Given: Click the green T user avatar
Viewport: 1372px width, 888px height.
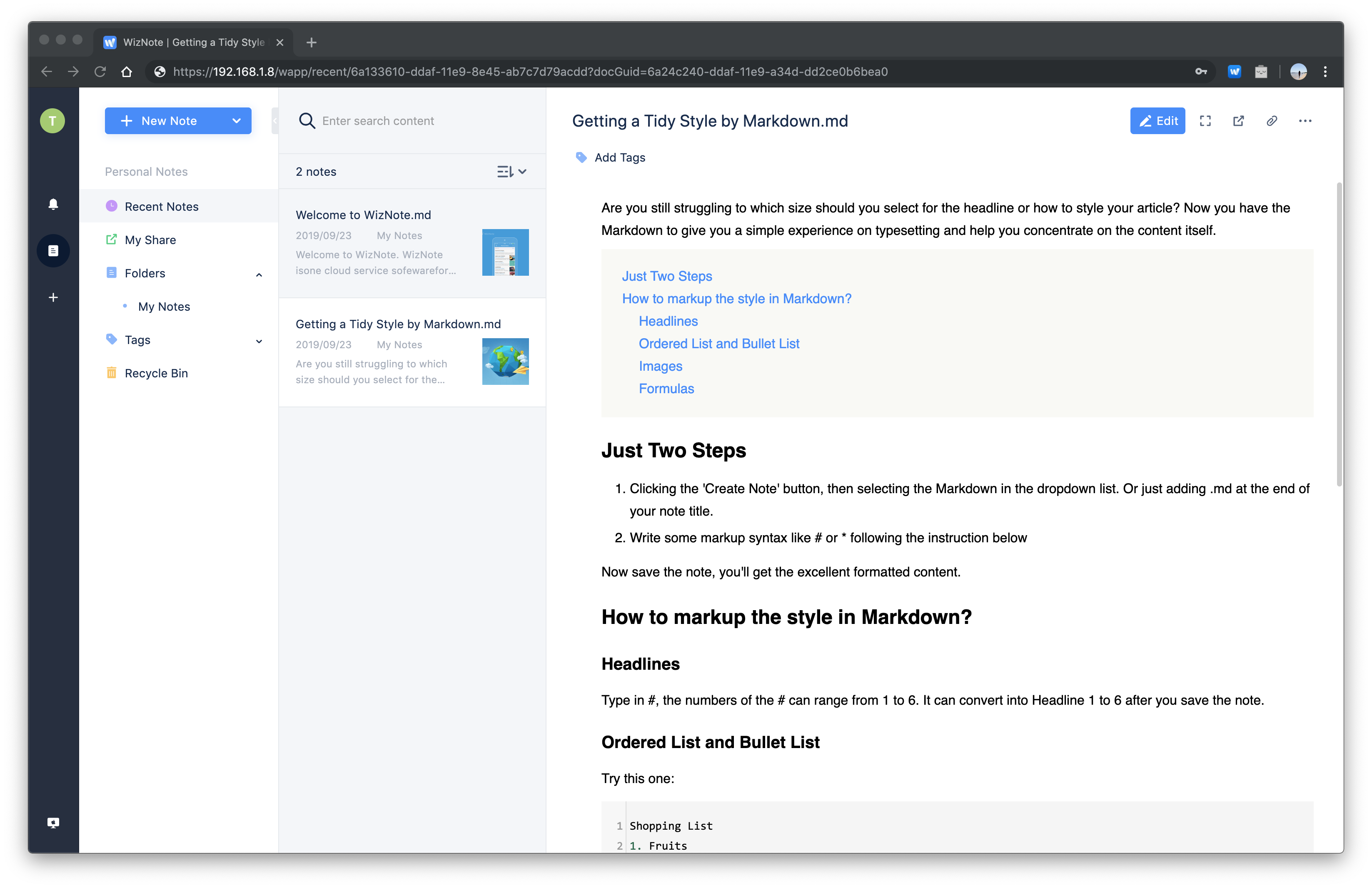Looking at the screenshot, I should [x=52, y=121].
